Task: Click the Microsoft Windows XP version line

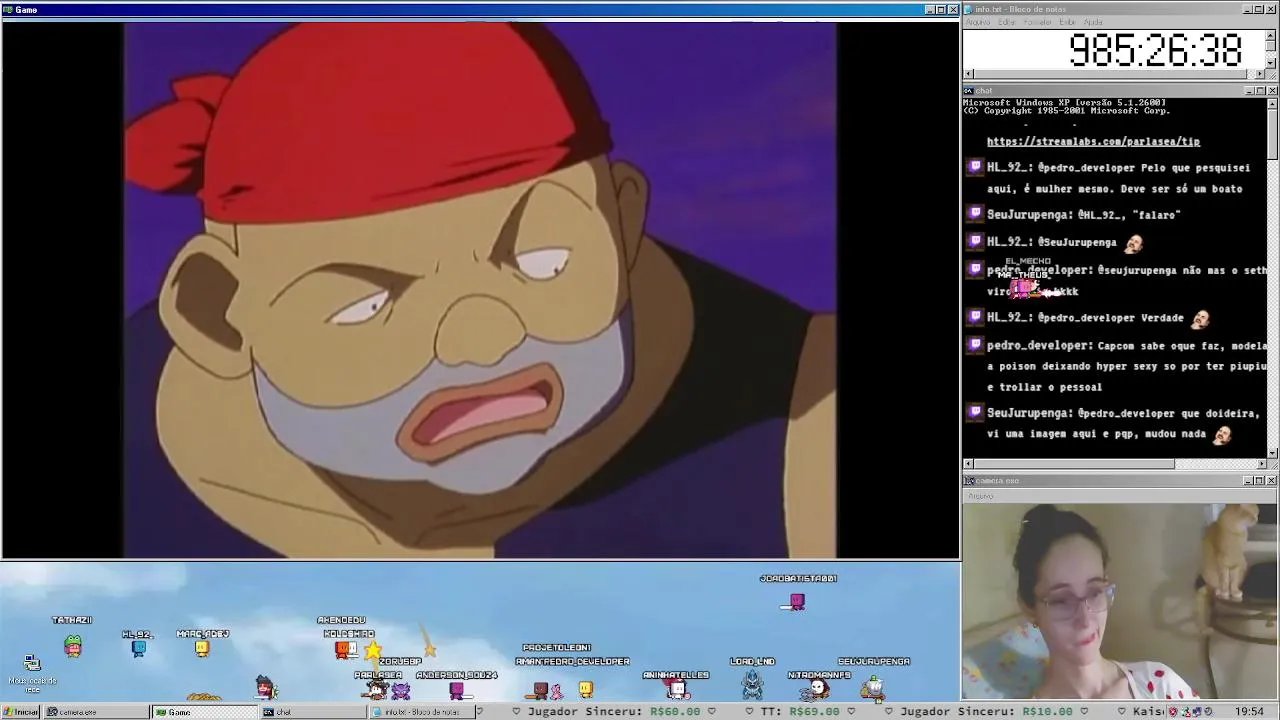Action: tap(1064, 103)
